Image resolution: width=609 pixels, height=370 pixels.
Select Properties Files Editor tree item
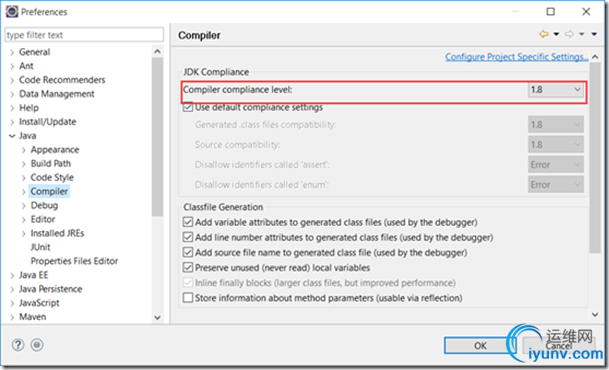(74, 261)
